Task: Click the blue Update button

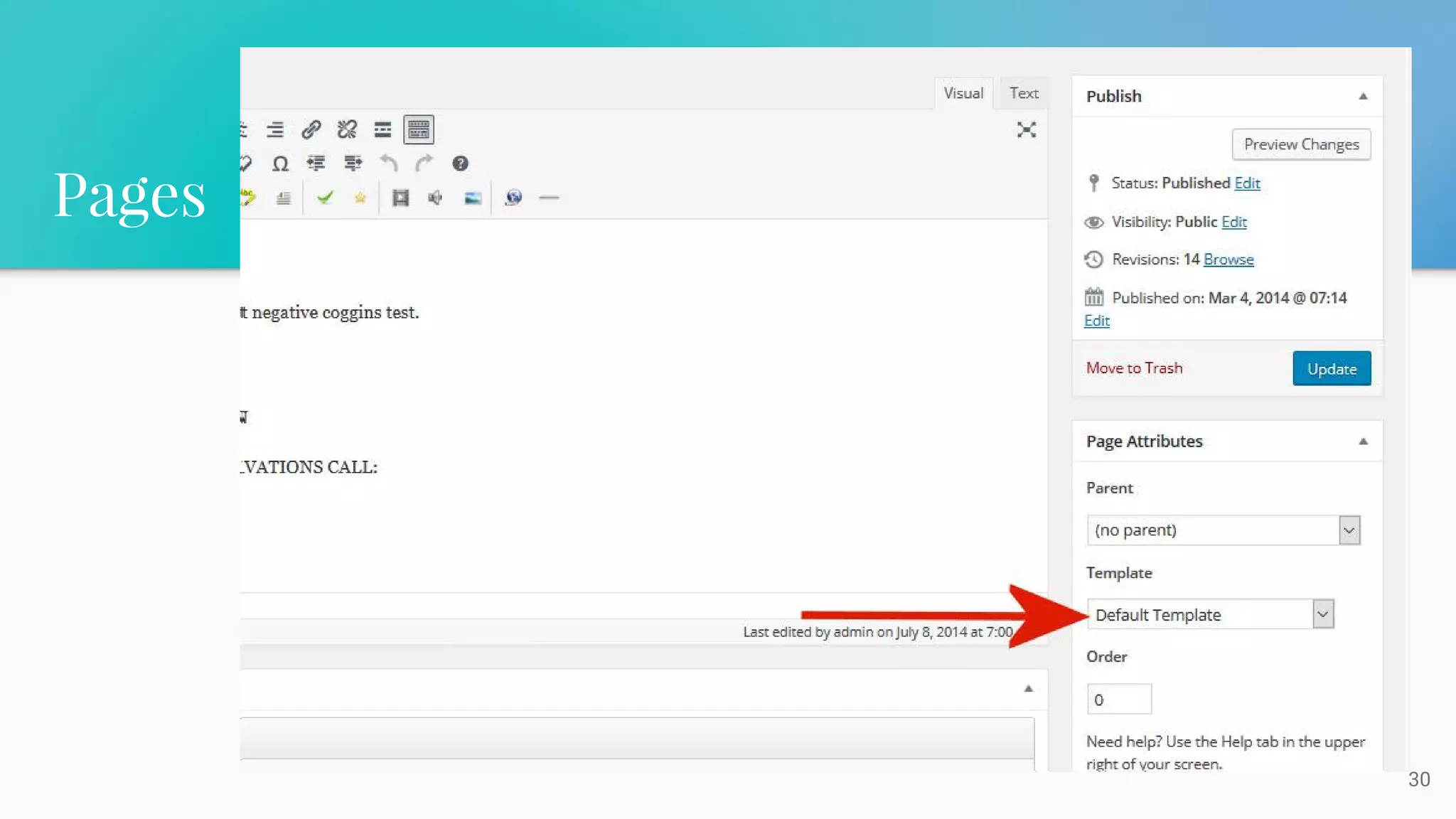Action: (x=1332, y=368)
